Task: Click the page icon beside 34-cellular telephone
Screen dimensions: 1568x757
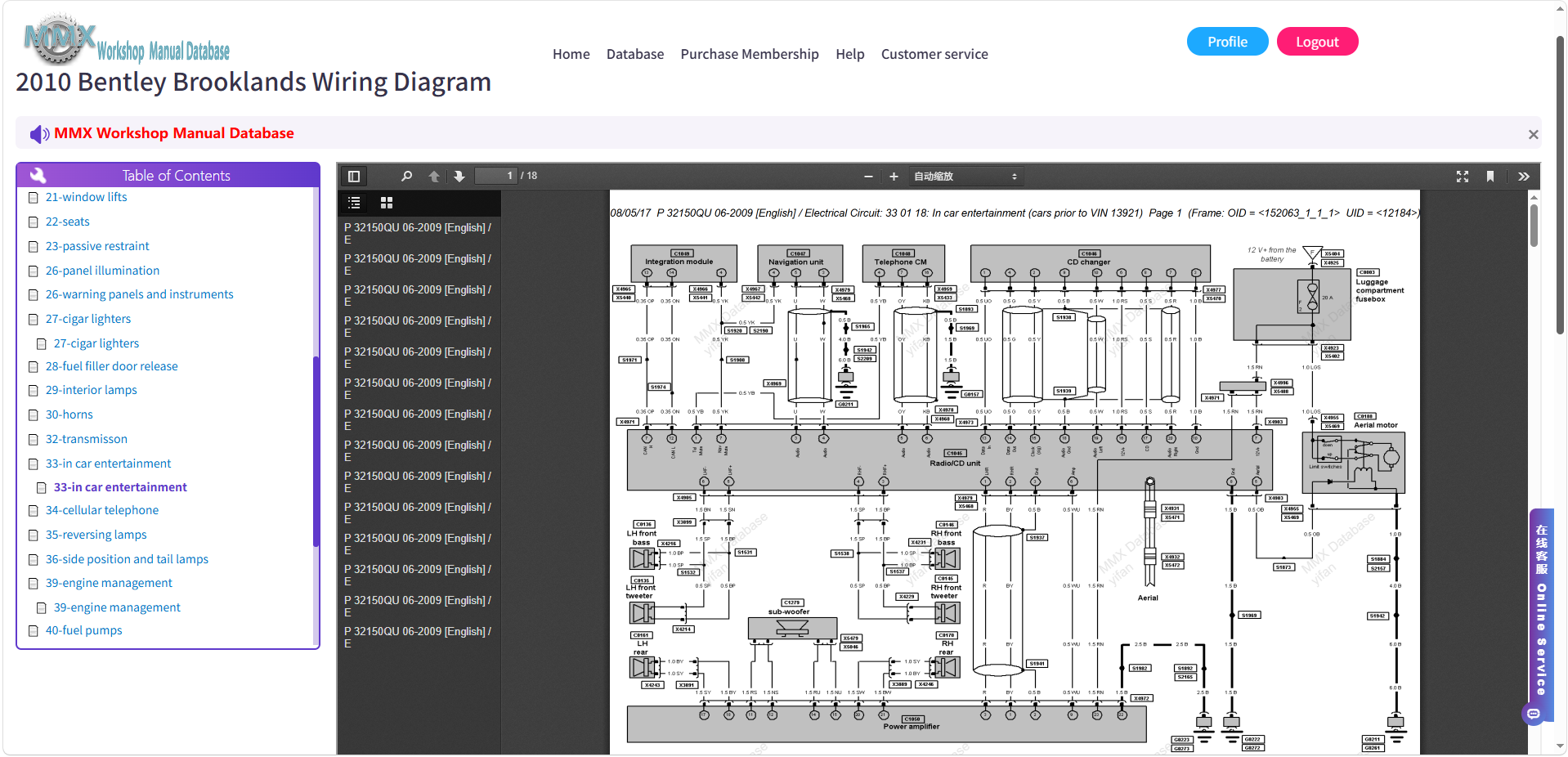Action: tap(34, 511)
